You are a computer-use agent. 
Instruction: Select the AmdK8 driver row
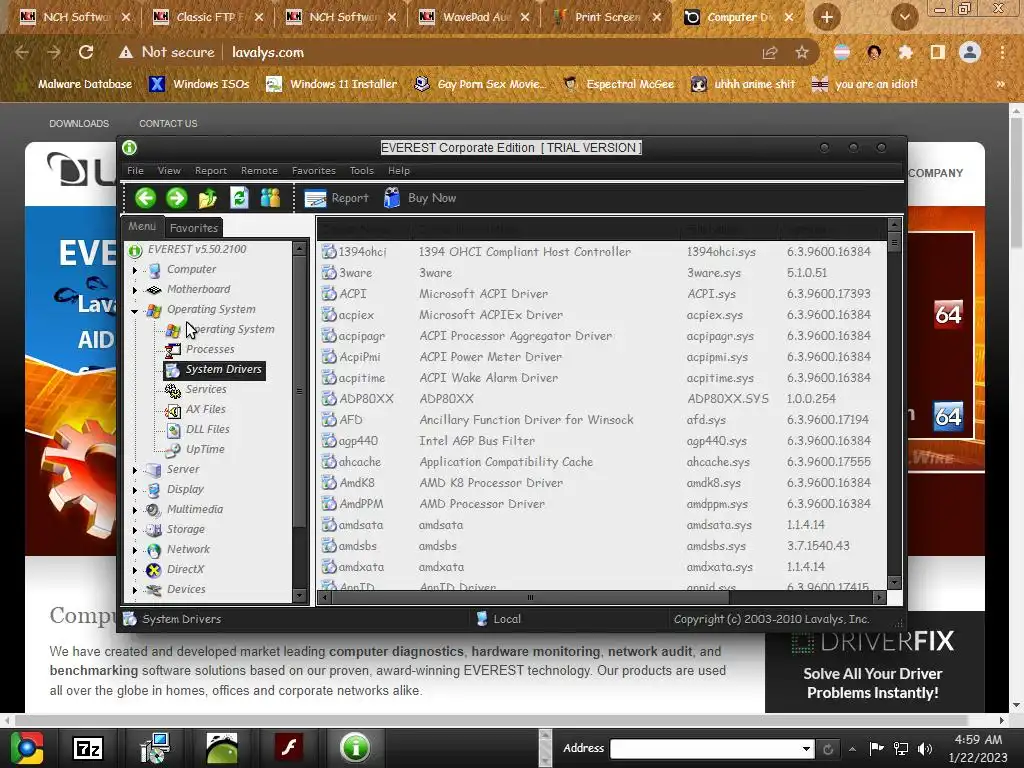601,483
